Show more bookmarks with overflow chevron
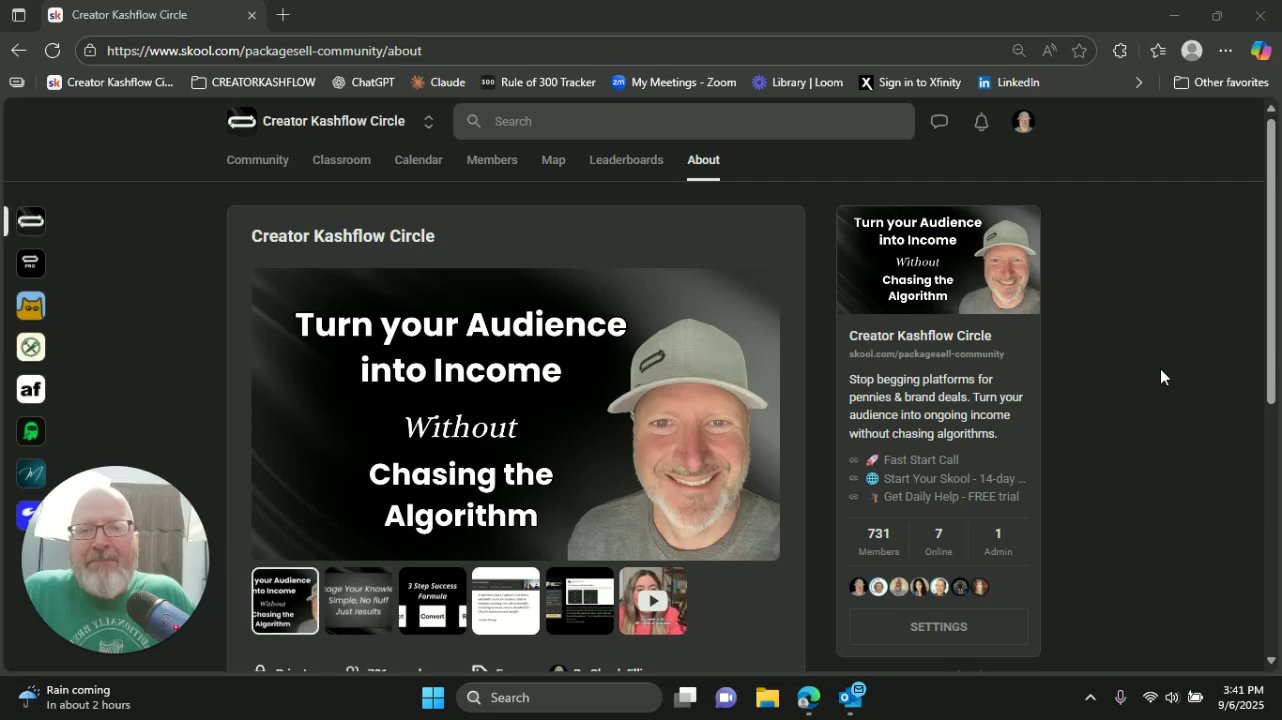The width and height of the screenshot is (1282, 720). [1138, 83]
